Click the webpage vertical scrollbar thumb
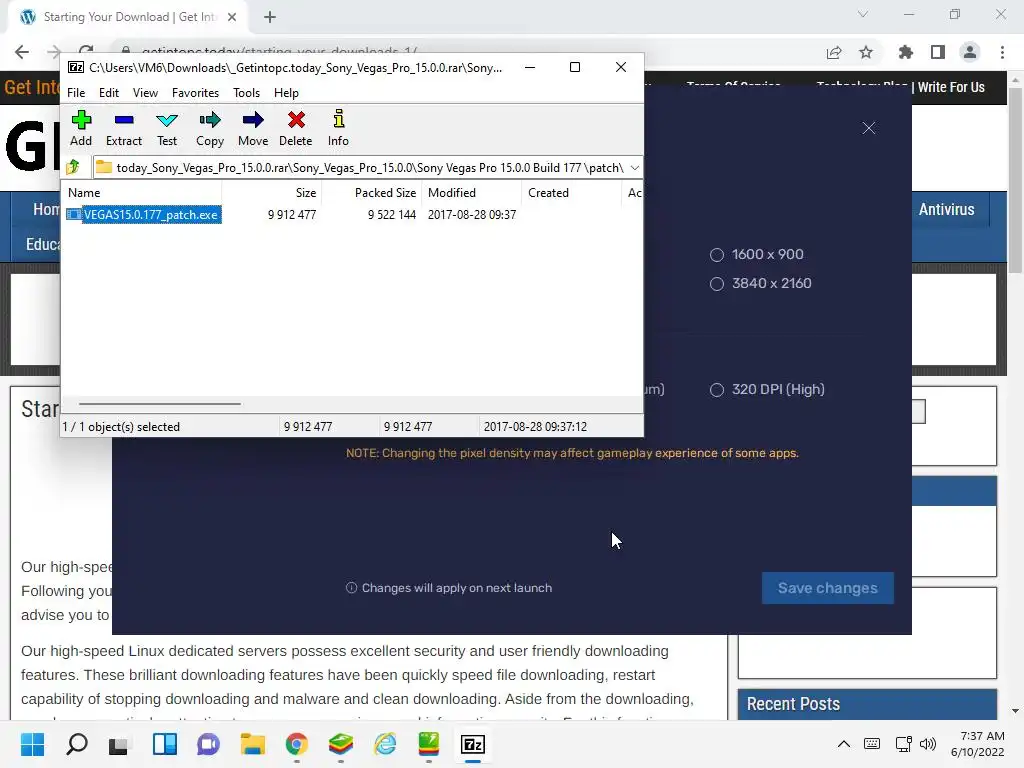Image resolution: width=1024 pixels, height=768 pixels. (1015, 180)
